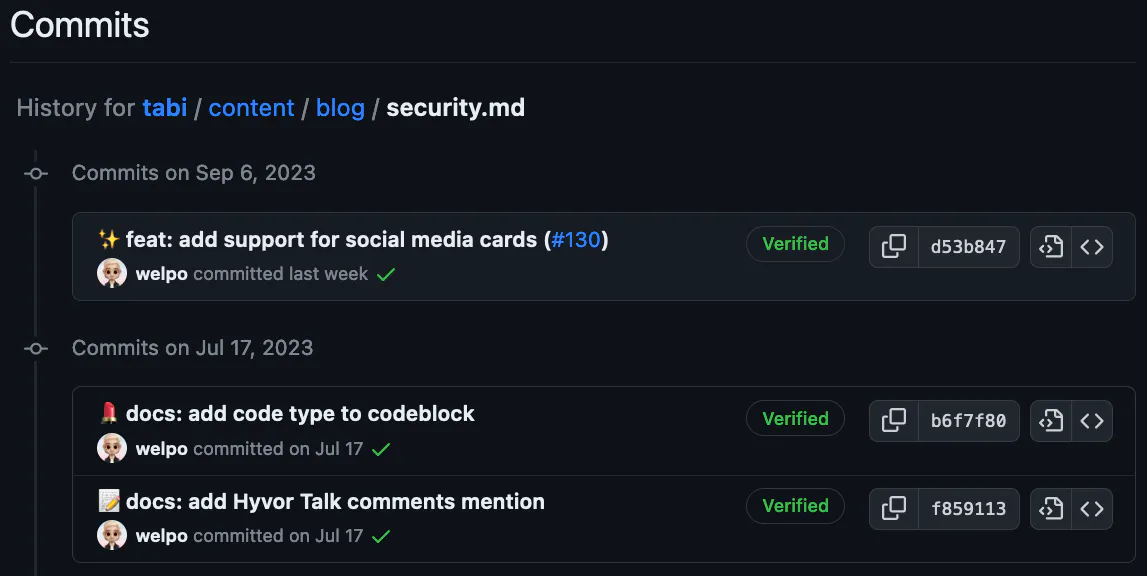This screenshot has width=1147, height=576.
Task: Copy full SHA of commit b6f7f80
Action: point(893,420)
